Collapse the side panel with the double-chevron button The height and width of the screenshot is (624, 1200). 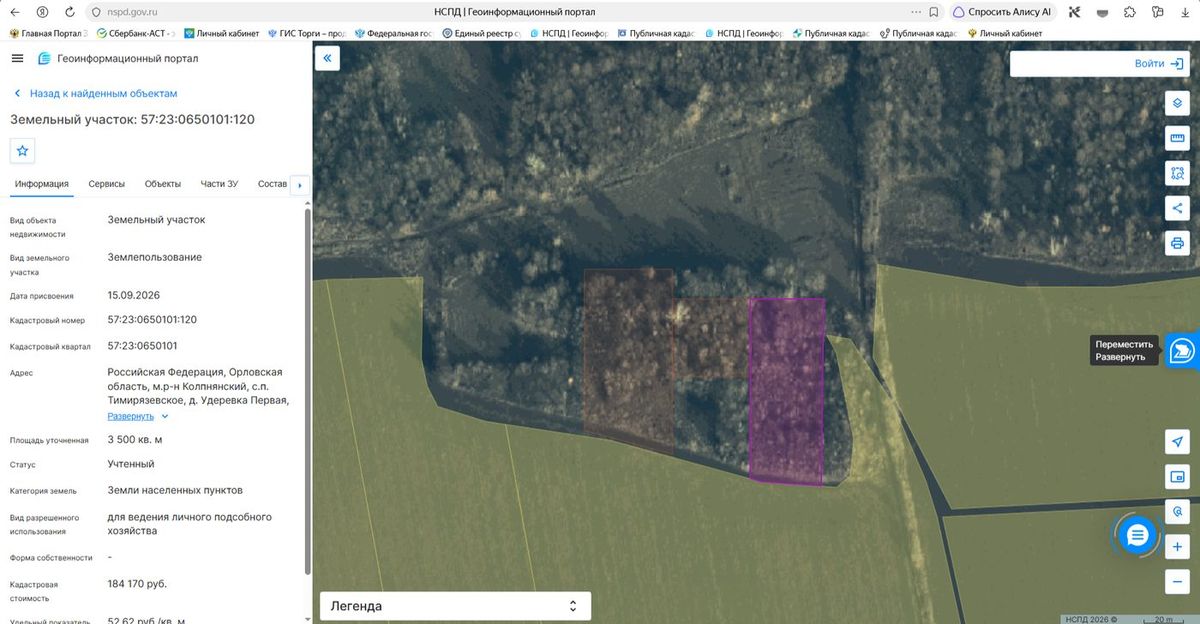tap(327, 58)
